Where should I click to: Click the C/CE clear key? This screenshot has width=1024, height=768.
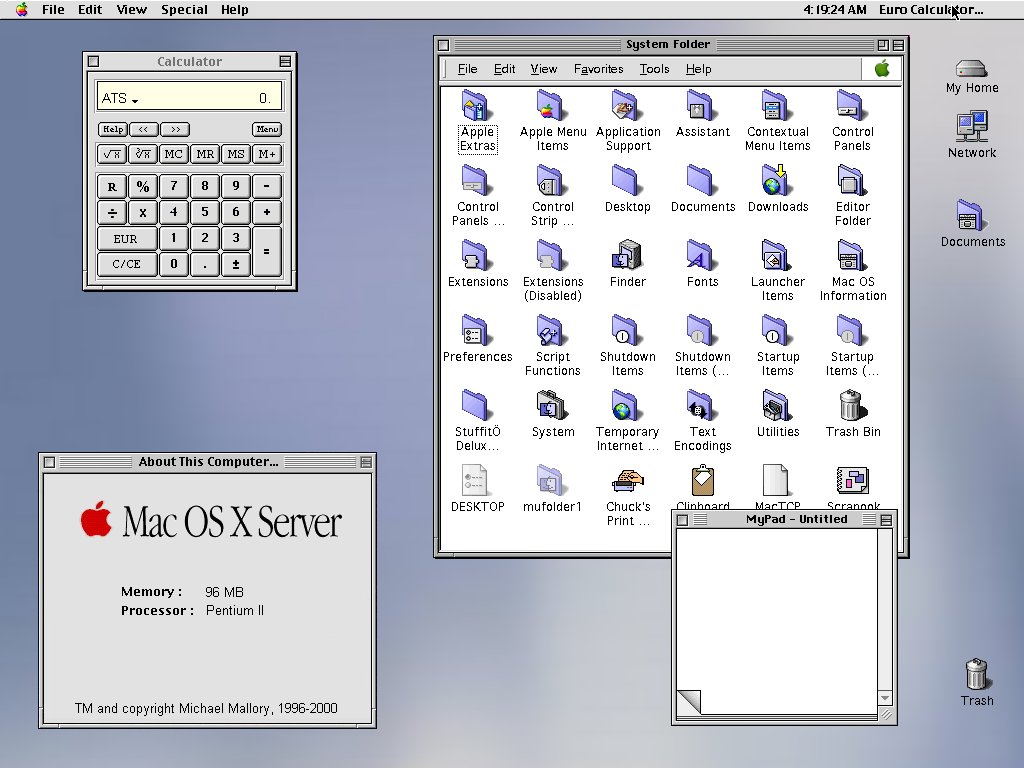(127, 264)
